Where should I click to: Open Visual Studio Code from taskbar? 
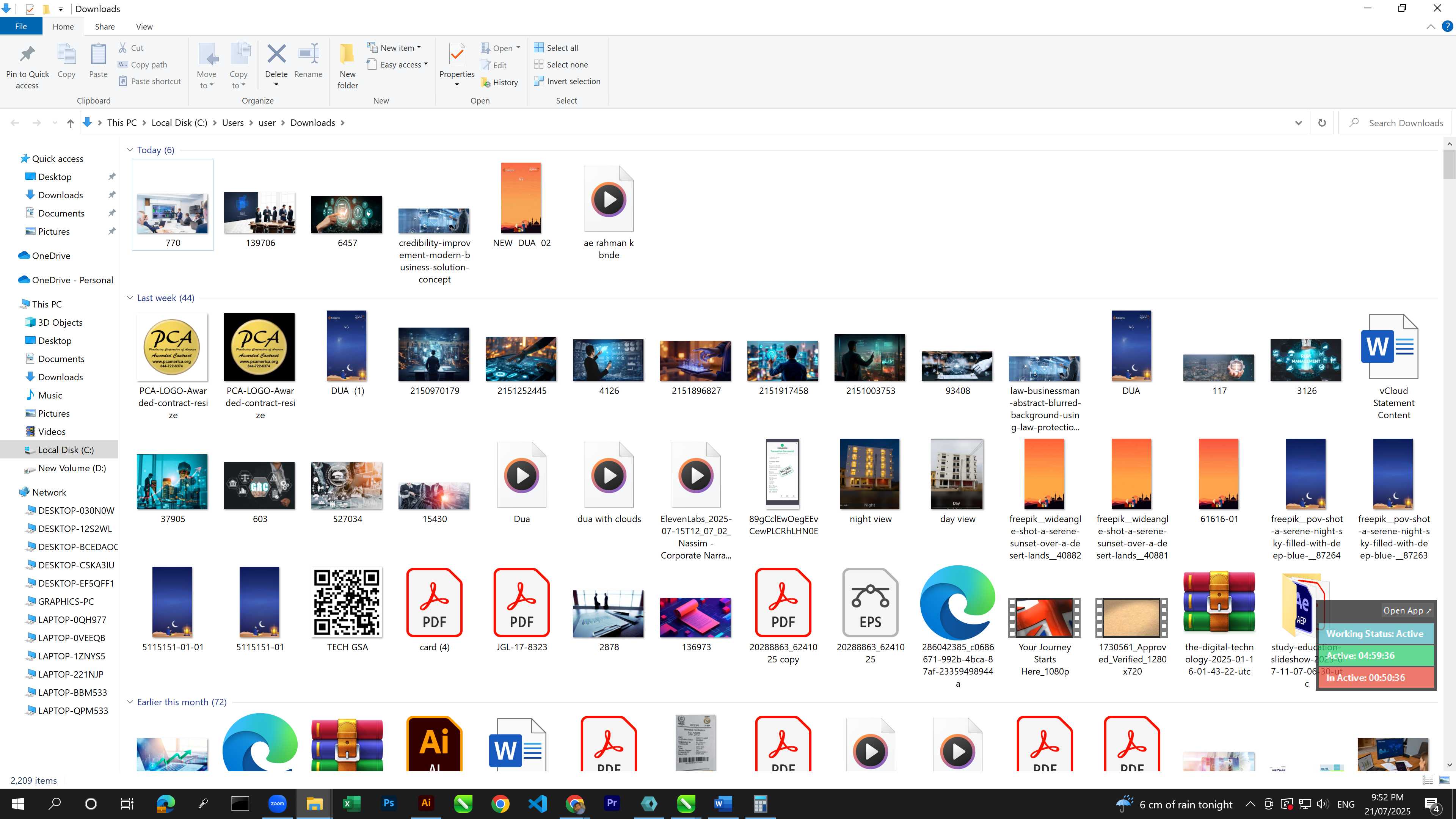[538, 803]
